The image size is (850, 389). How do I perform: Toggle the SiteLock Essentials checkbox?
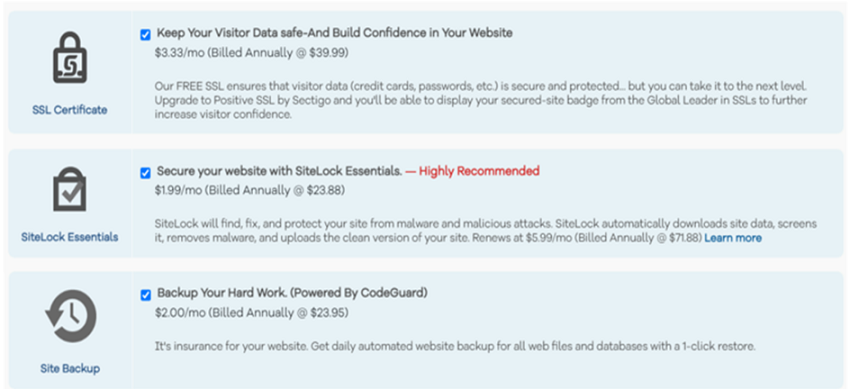tap(145, 173)
